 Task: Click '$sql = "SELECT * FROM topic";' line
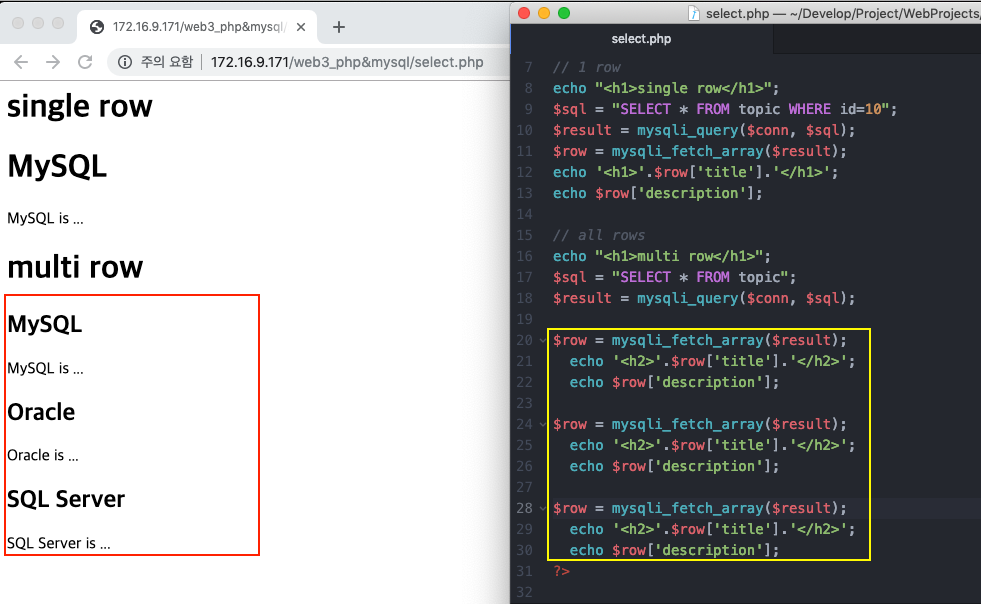click(x=674, y=277)
